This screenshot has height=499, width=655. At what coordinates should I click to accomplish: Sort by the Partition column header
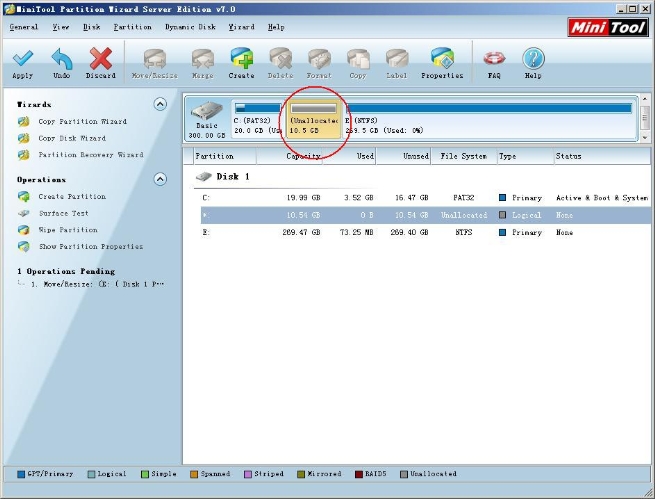click(225, 156)
